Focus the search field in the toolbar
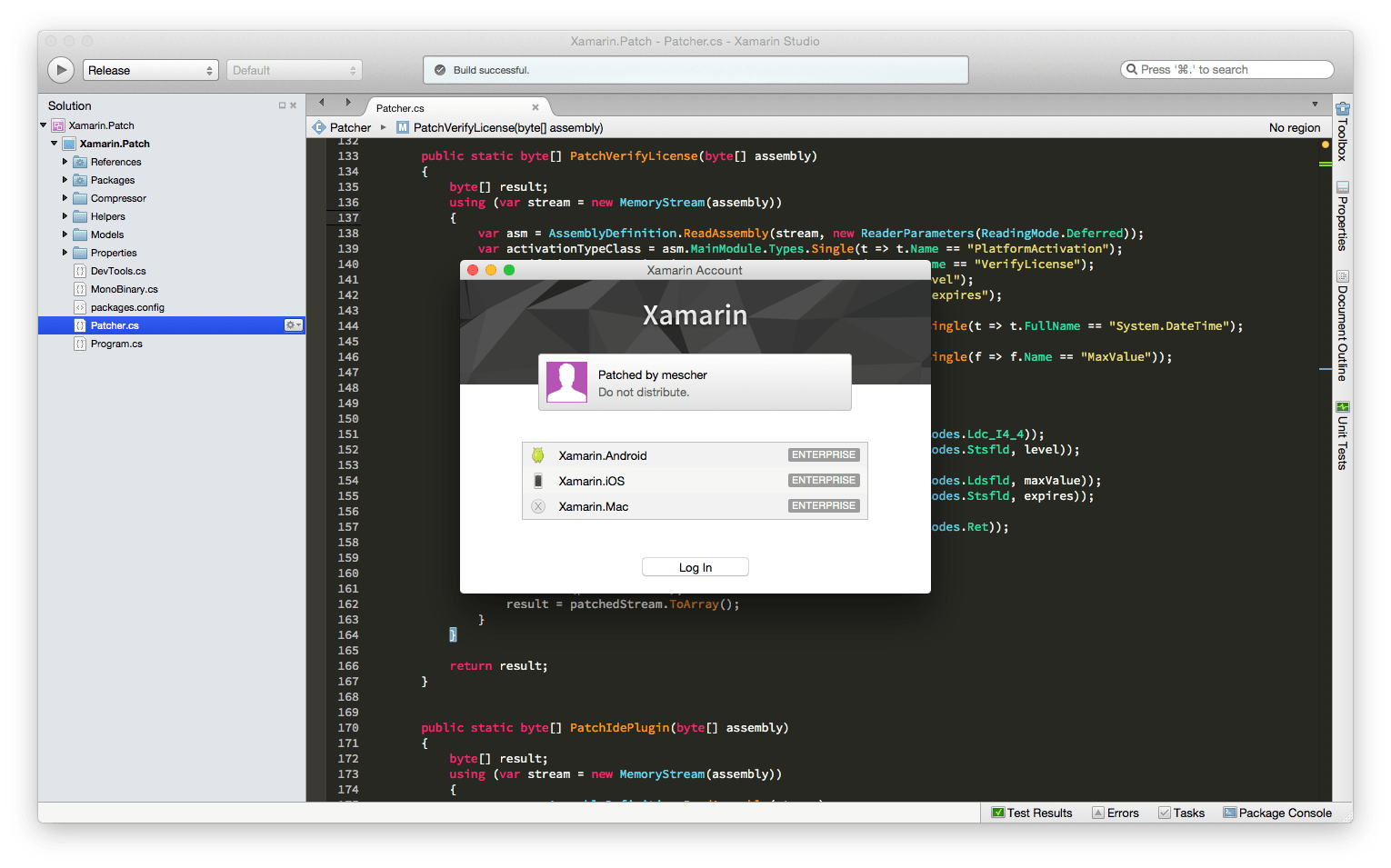The height and width of the screenshot is (868, 1391). (1227, 69)
